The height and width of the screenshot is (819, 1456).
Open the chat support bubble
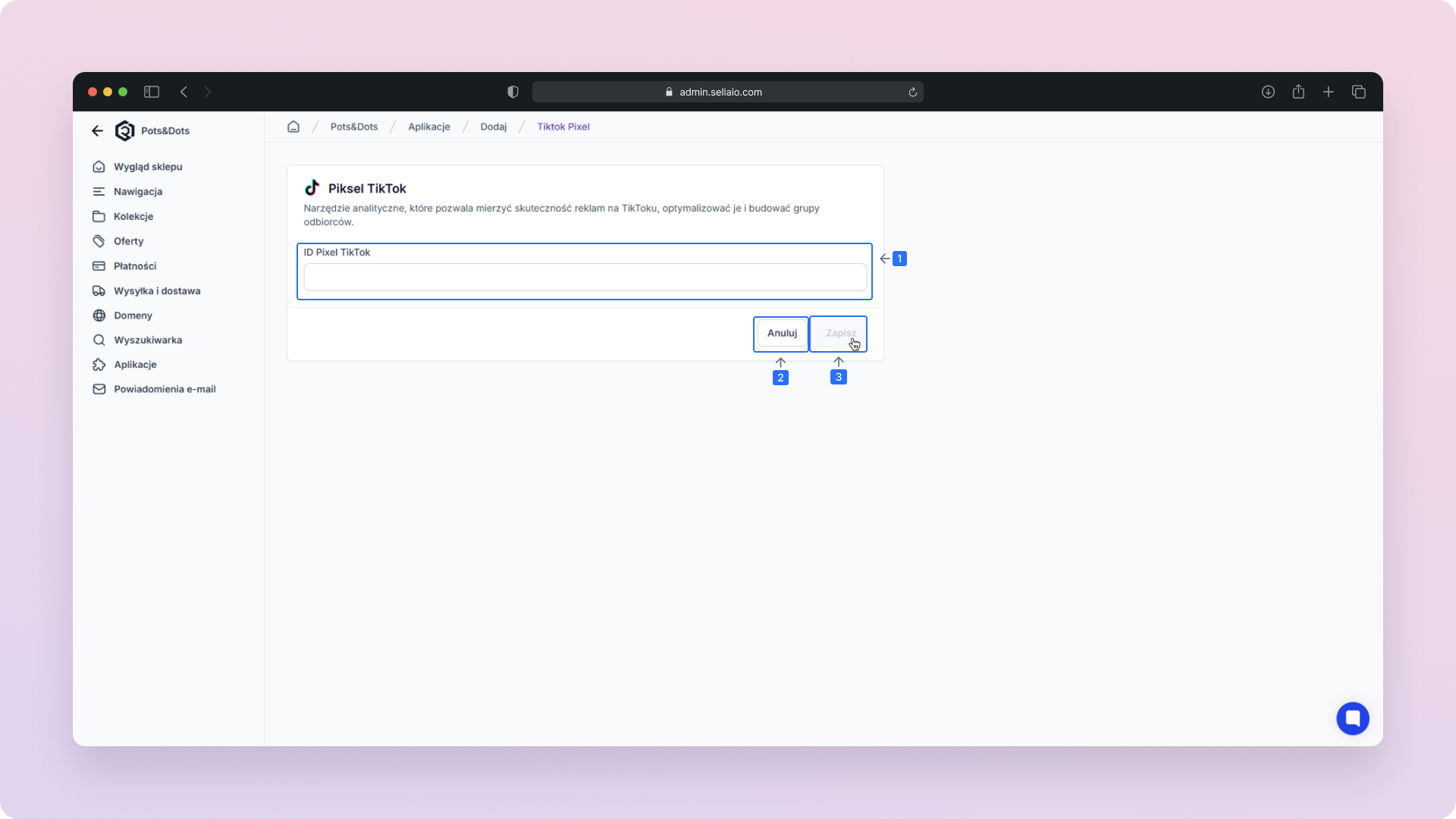1352,718
